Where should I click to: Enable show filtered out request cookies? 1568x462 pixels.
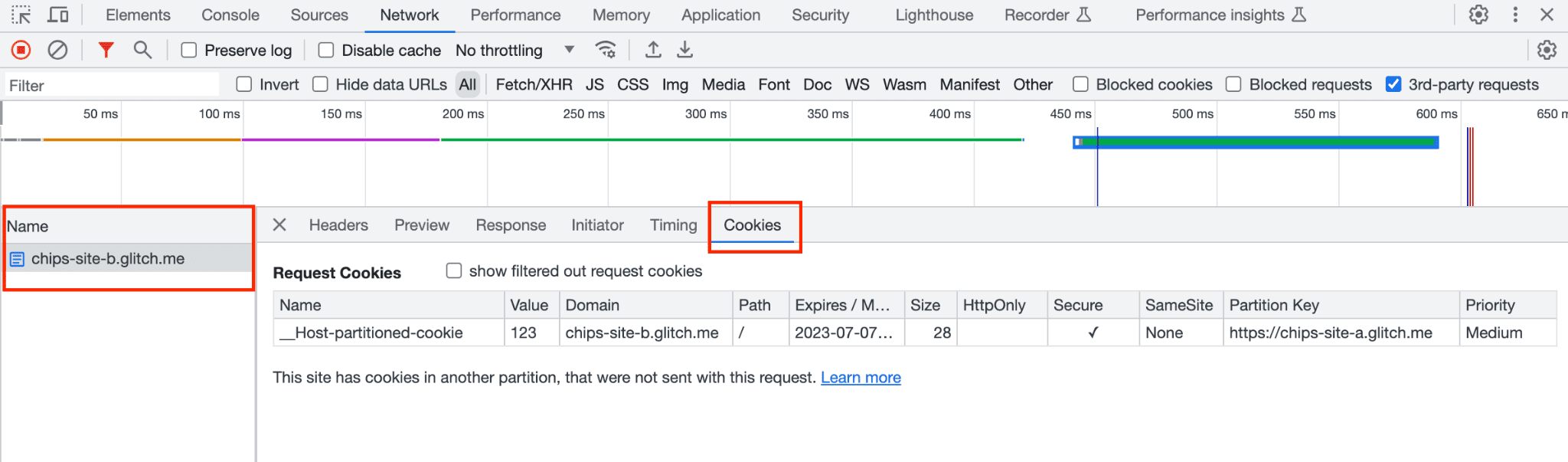click(454, 271)
